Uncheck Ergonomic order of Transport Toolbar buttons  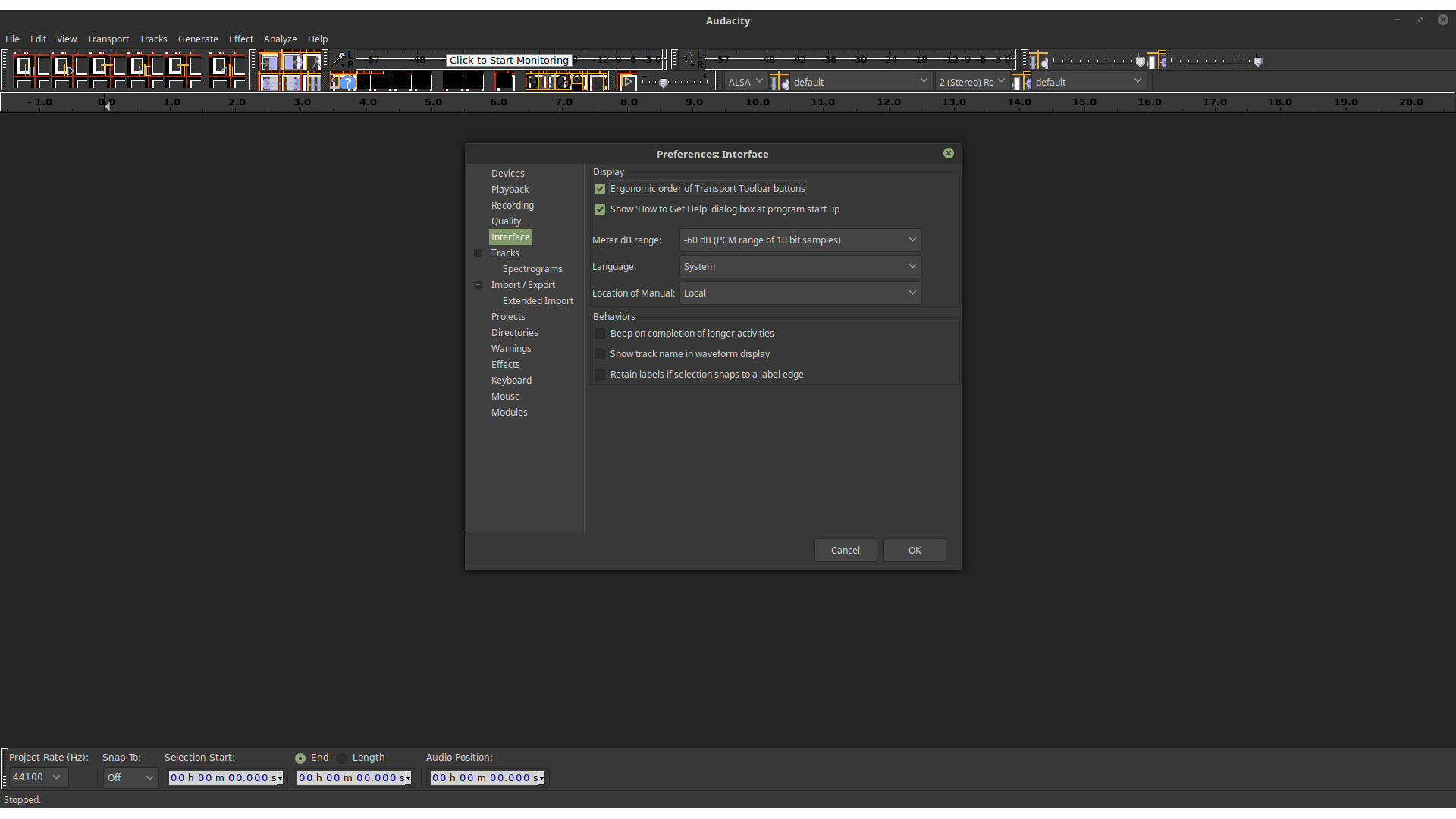click(600, 189)
